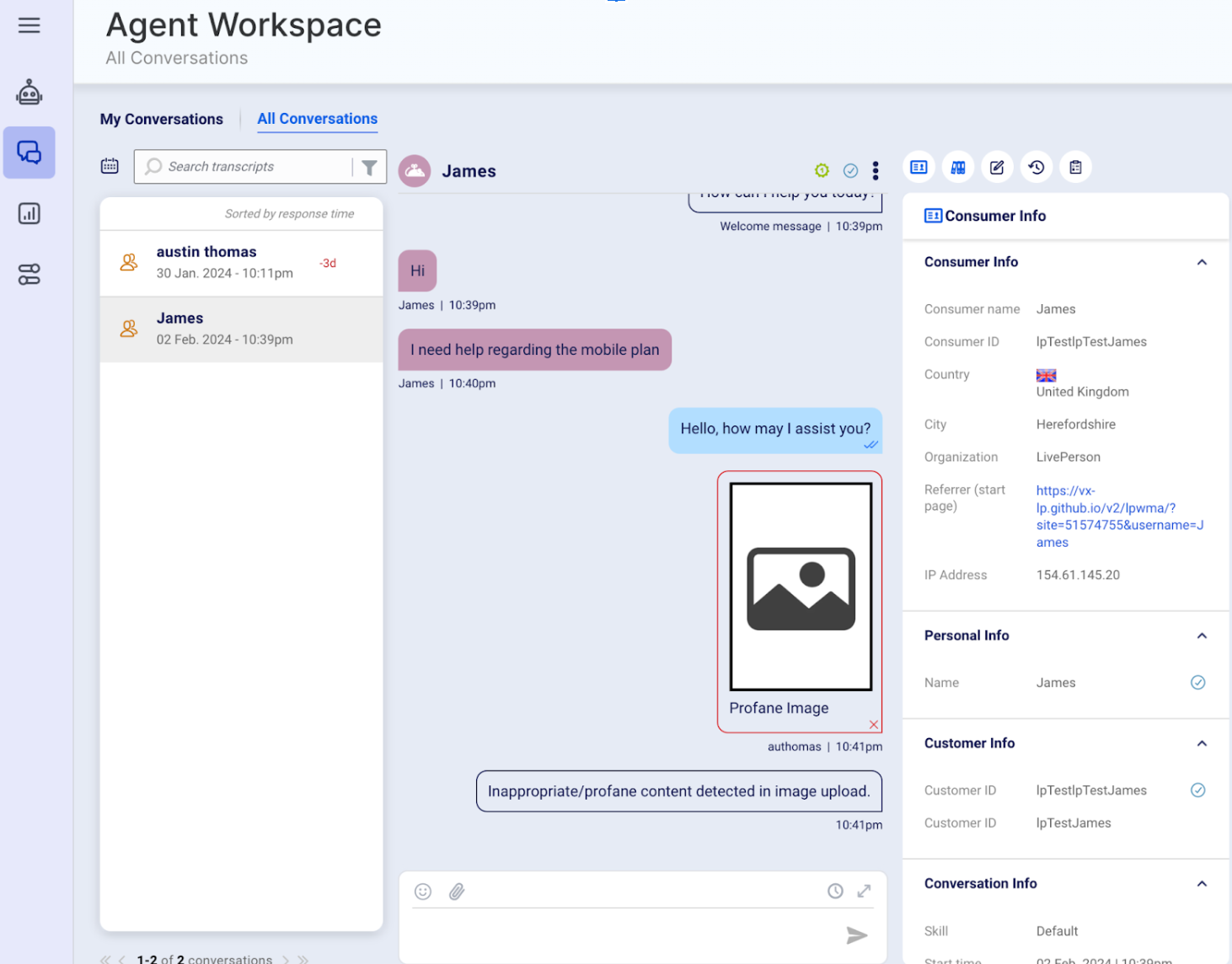The image size is (1232, 964).
Task: Click the search magnifier icon
Action: point(153,167)
